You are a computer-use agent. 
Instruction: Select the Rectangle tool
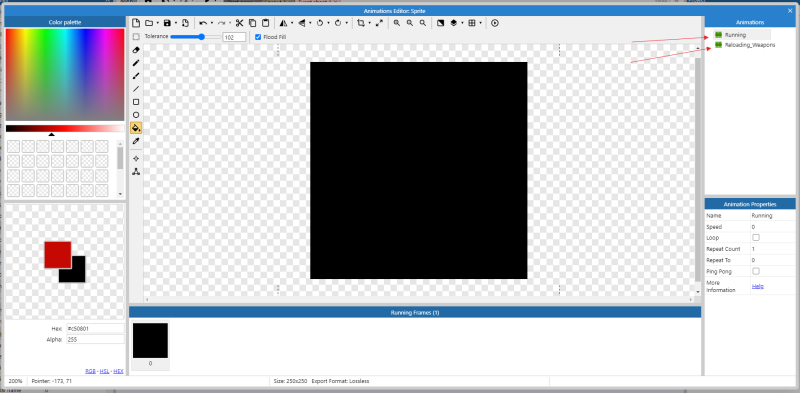136,102
